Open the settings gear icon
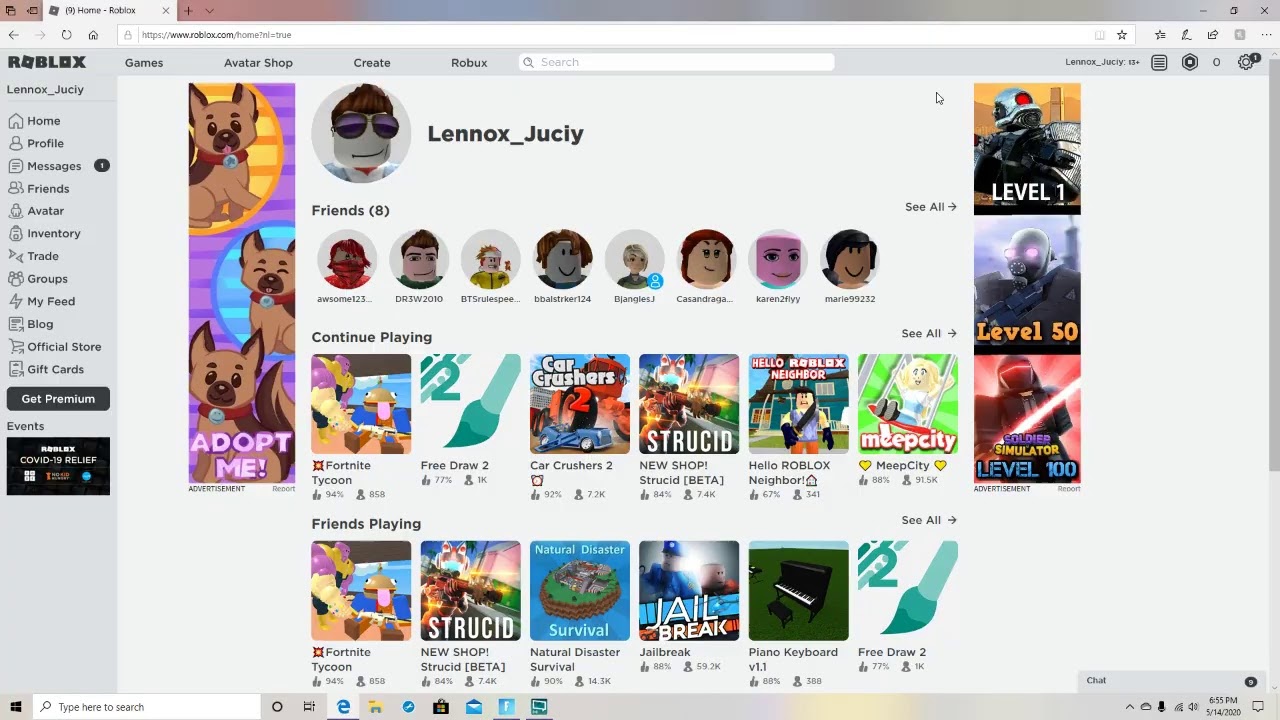Viewport: 1280px width, 720px height. pyautogui.click(x=1246, y=62)
